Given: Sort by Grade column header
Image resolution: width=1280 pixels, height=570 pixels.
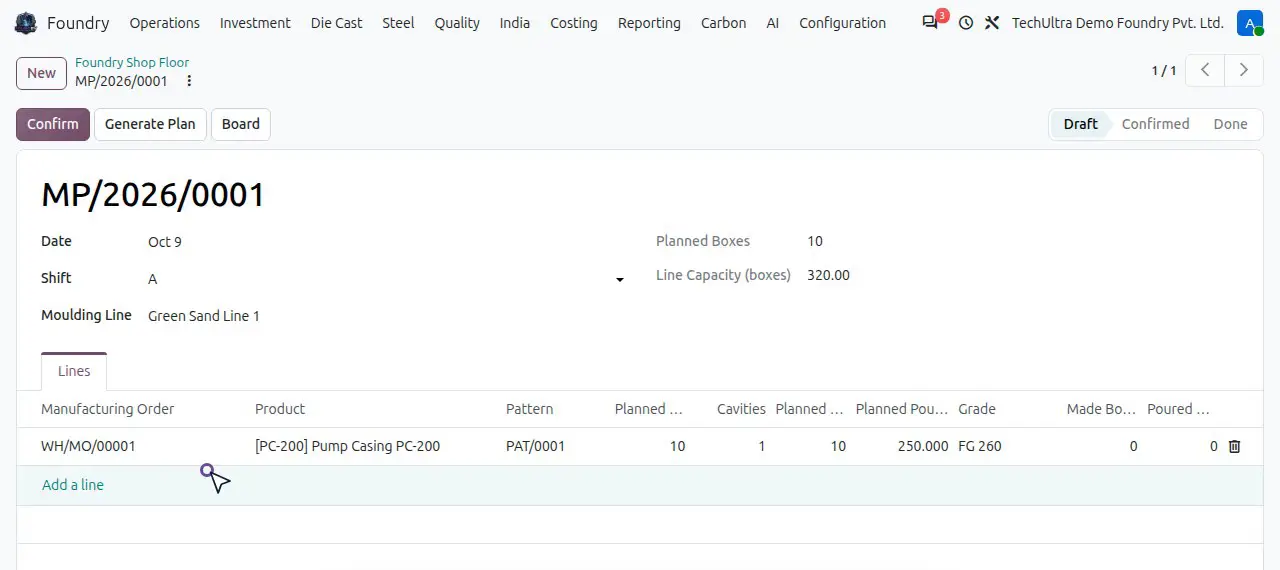Looking at the screenshot, I should pyautogui.click(x=977, y=409).
